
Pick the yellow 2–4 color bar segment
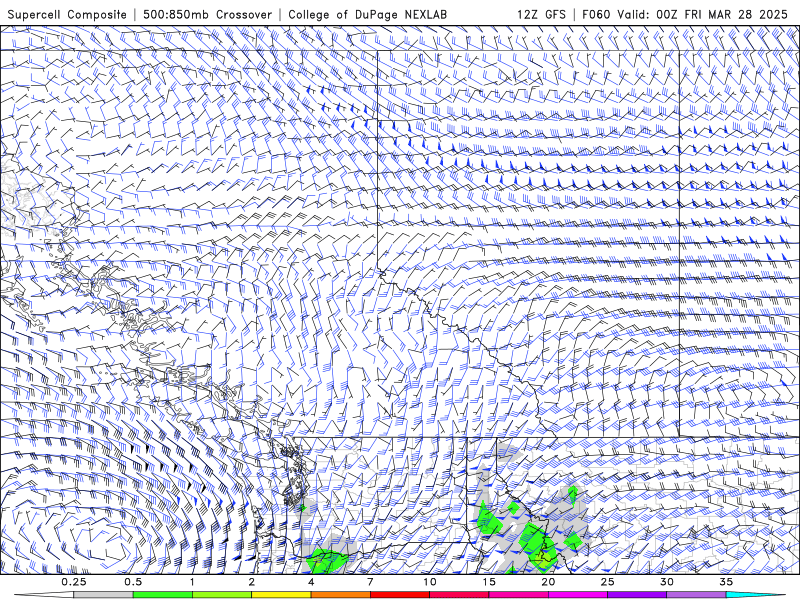(x=281, y=595)
